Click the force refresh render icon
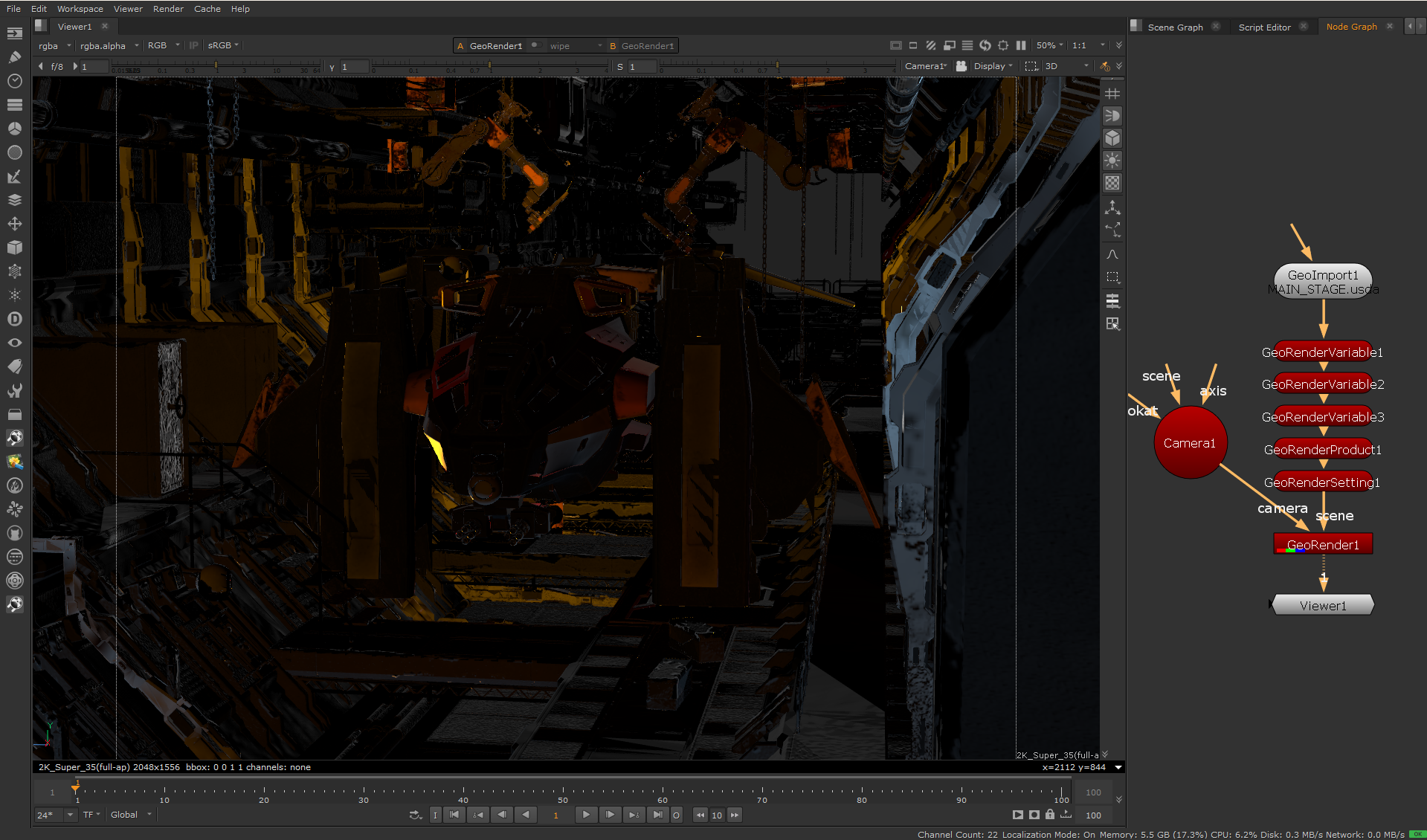Viewport: 1427px width, 840px height. pyautogui.click(x=985, y=45)
